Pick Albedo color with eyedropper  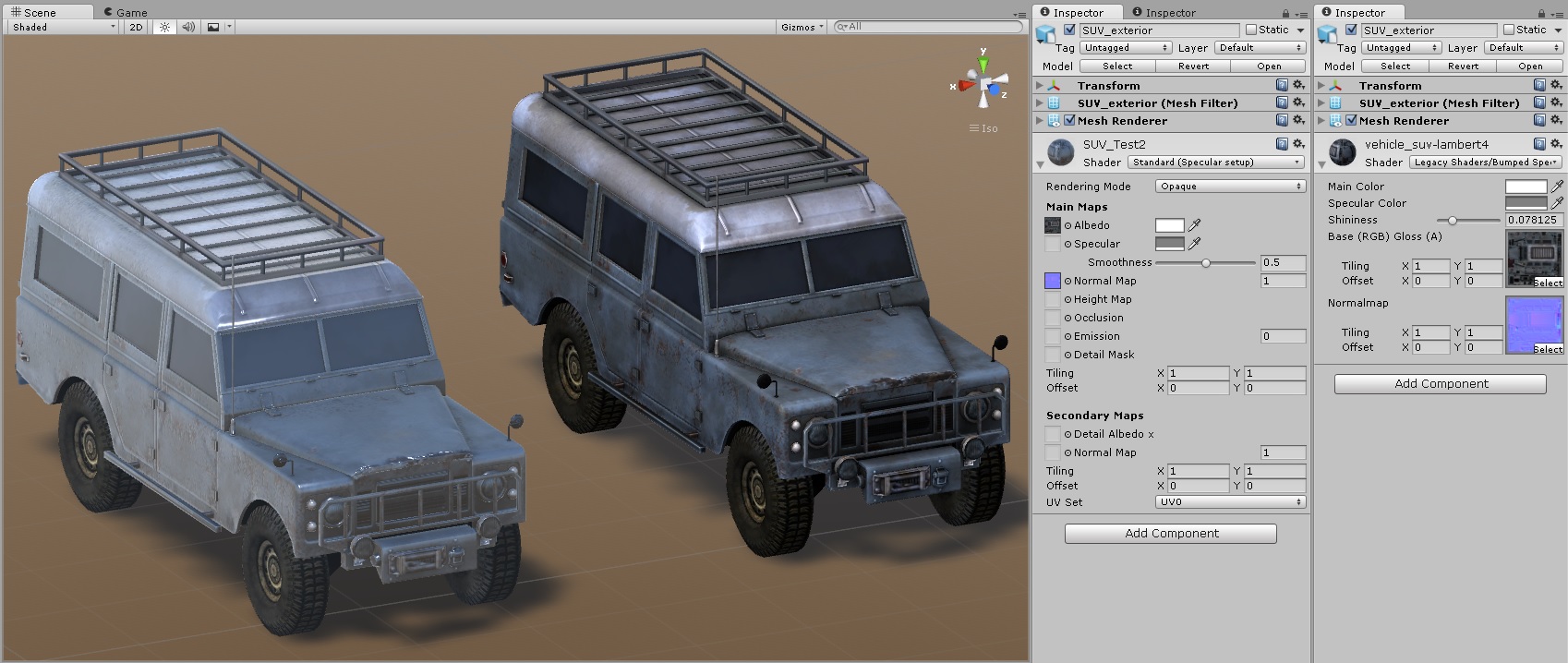pyautogui.click(x=1194, y=224)
